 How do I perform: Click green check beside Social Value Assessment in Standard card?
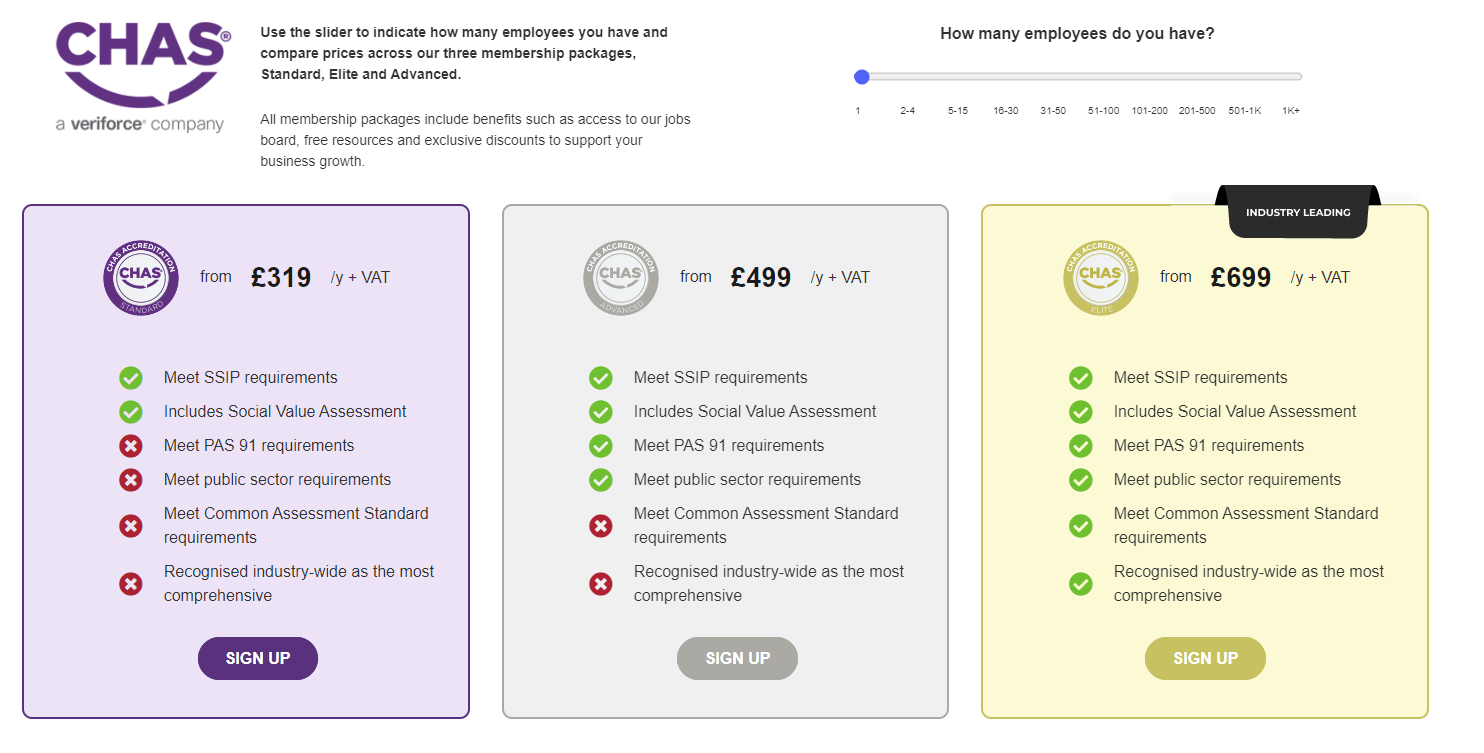131,412
